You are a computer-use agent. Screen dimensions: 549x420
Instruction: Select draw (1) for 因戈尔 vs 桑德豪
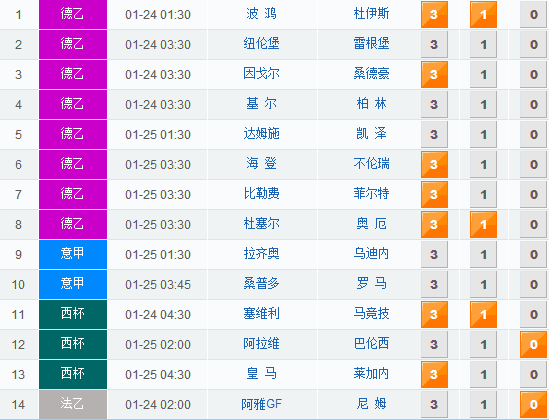(x=484, y=75)
